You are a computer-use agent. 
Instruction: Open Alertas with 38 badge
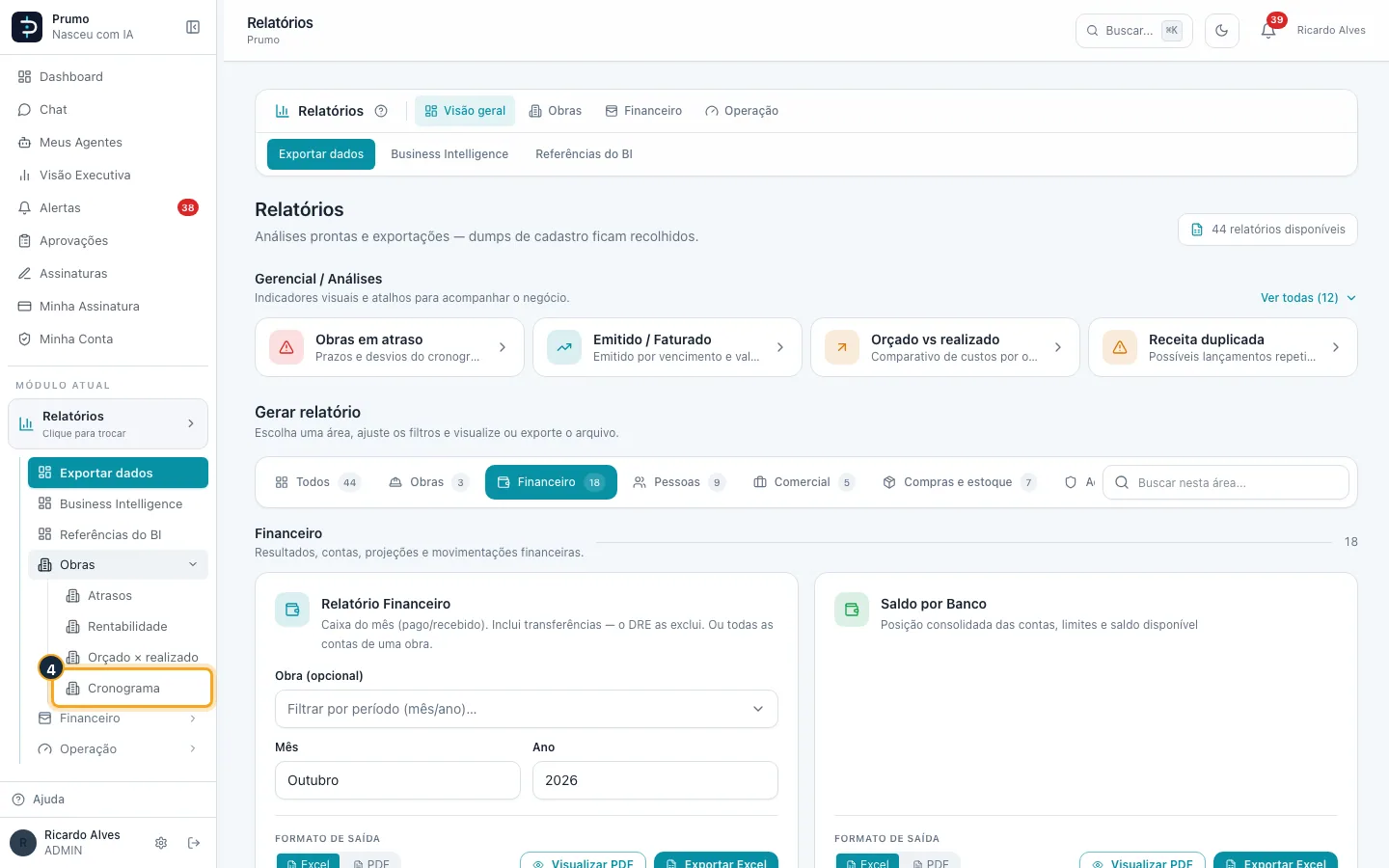(x=108, y=208)
